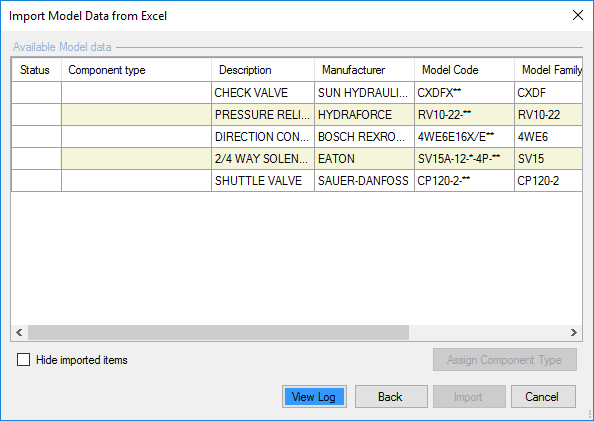Viewport: 594px width, 421px height.
Task: Close the Import Model Data dialog
Action: (x=578, y=16)
